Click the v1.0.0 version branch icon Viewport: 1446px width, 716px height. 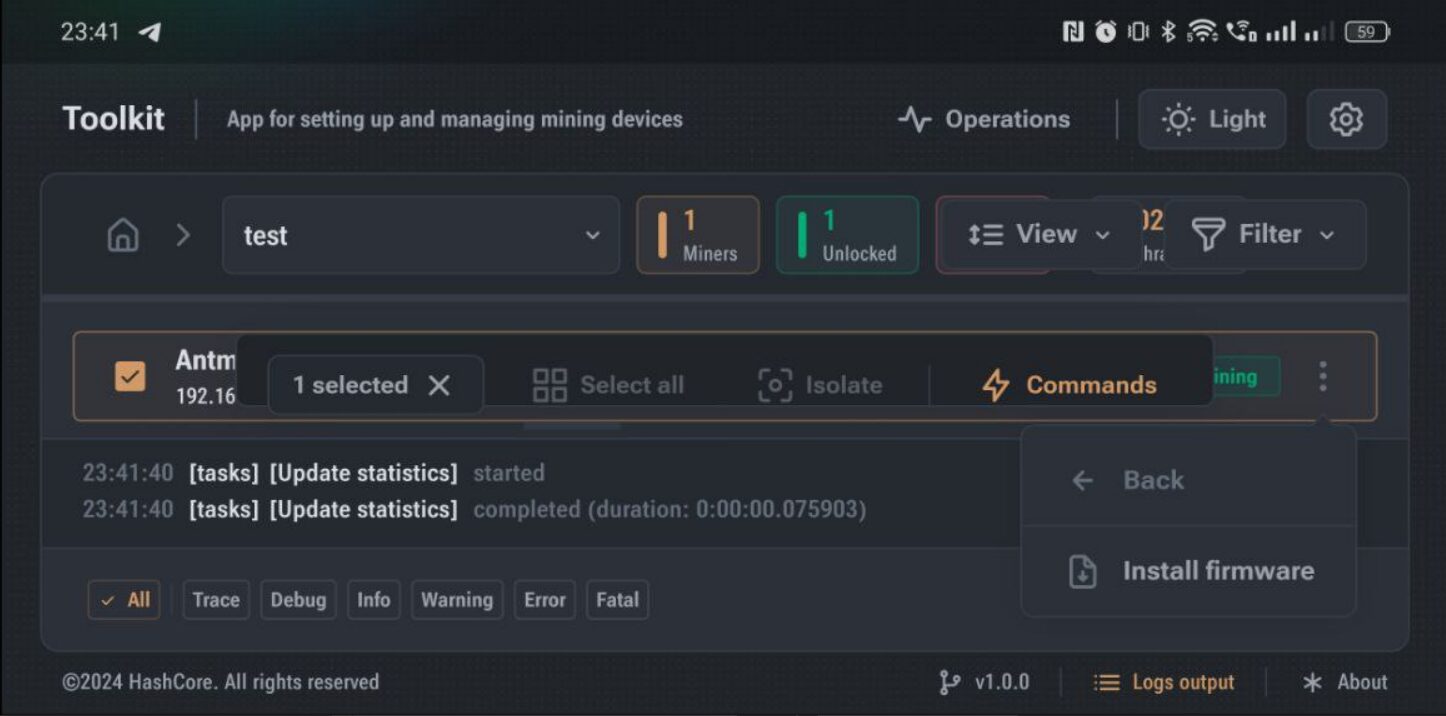(949, 682)
